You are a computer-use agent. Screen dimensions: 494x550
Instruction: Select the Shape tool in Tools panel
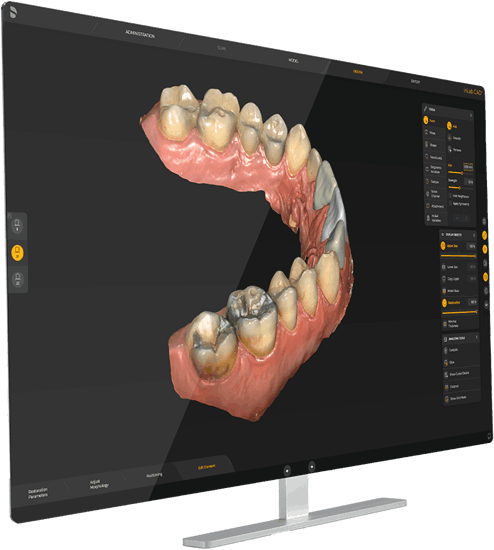[432, 145]
